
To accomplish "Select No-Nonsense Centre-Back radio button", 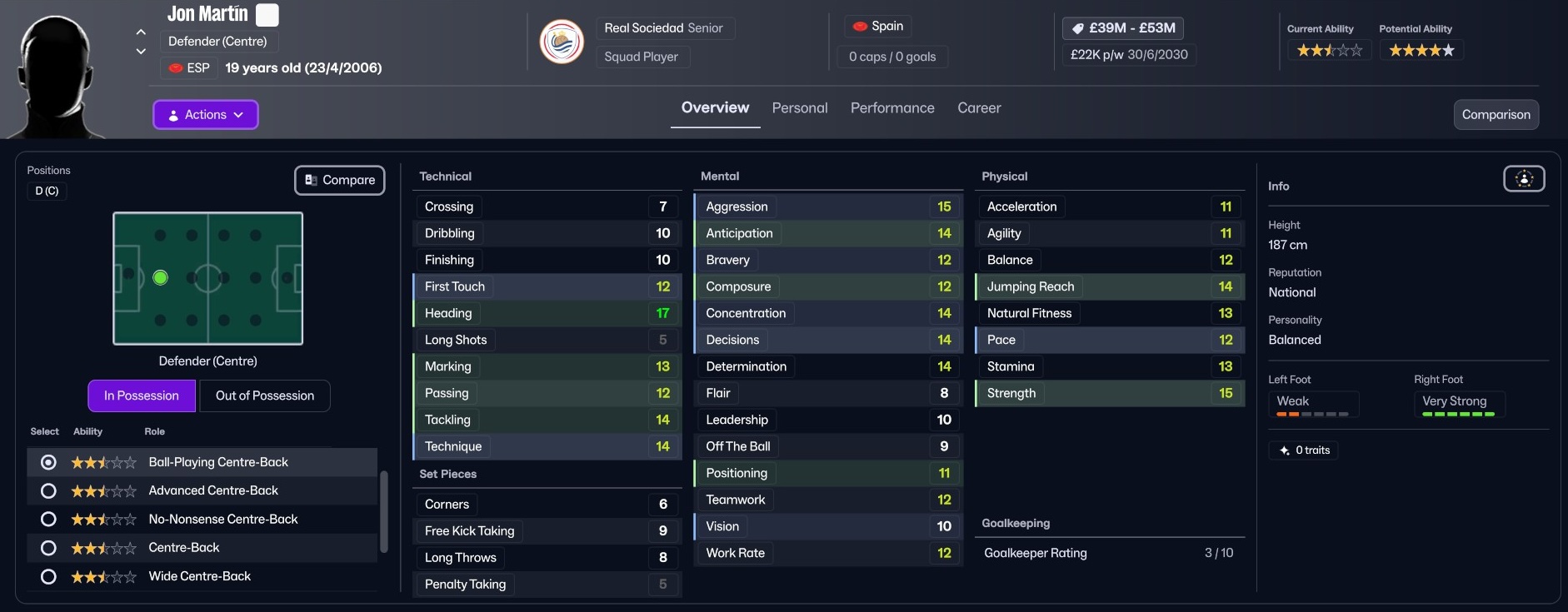I will 48,520.
